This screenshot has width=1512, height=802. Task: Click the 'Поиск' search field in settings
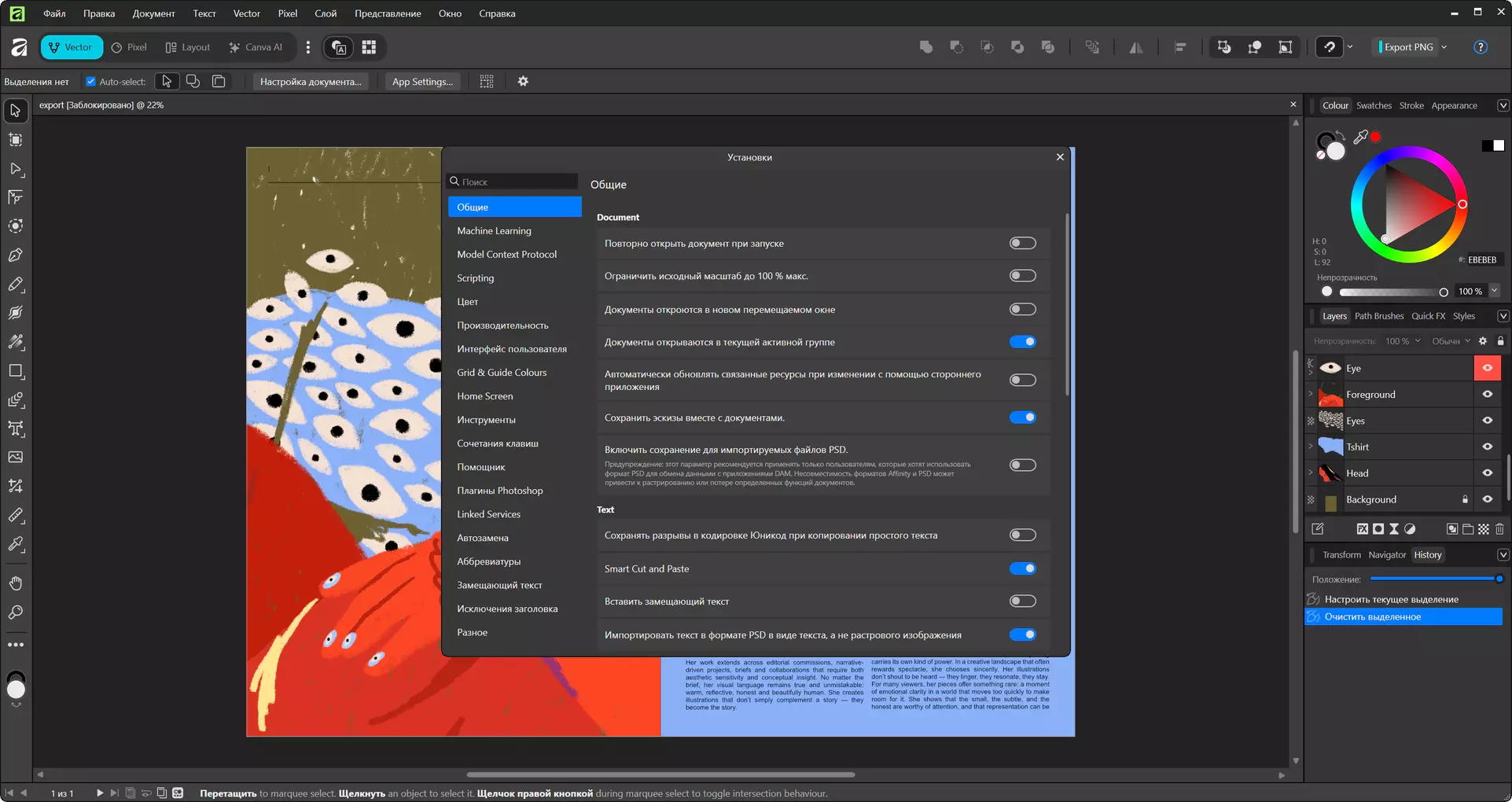[x=513, y=182]
